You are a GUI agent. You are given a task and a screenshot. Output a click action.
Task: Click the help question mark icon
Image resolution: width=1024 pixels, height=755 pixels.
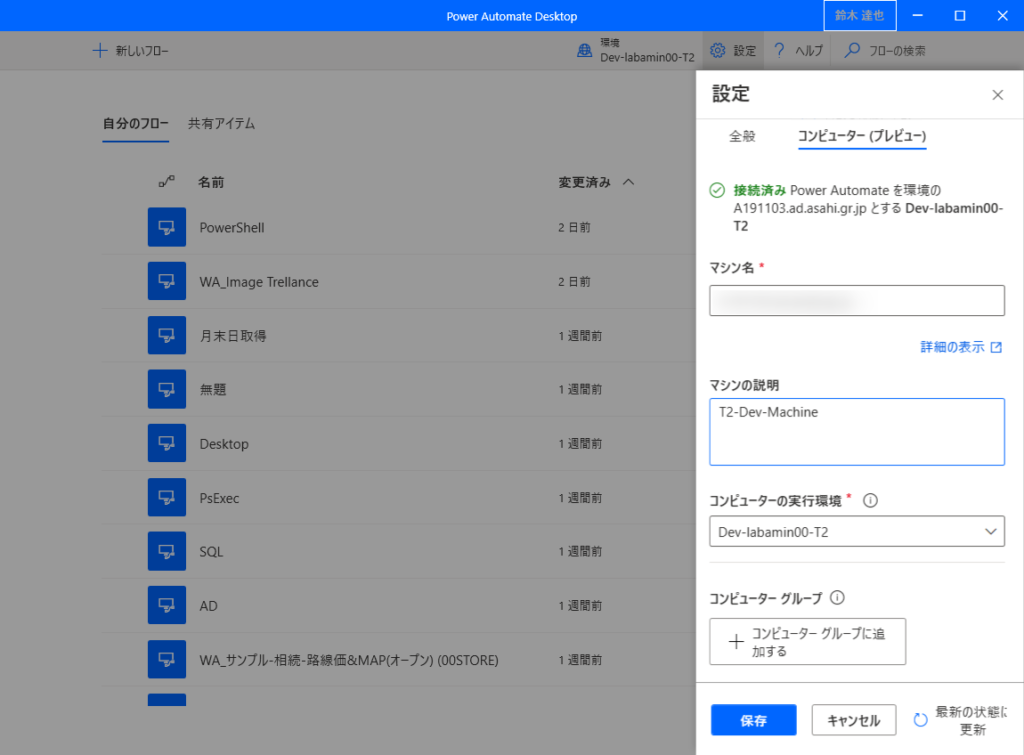pyautogui.click(x=779, y=50)
